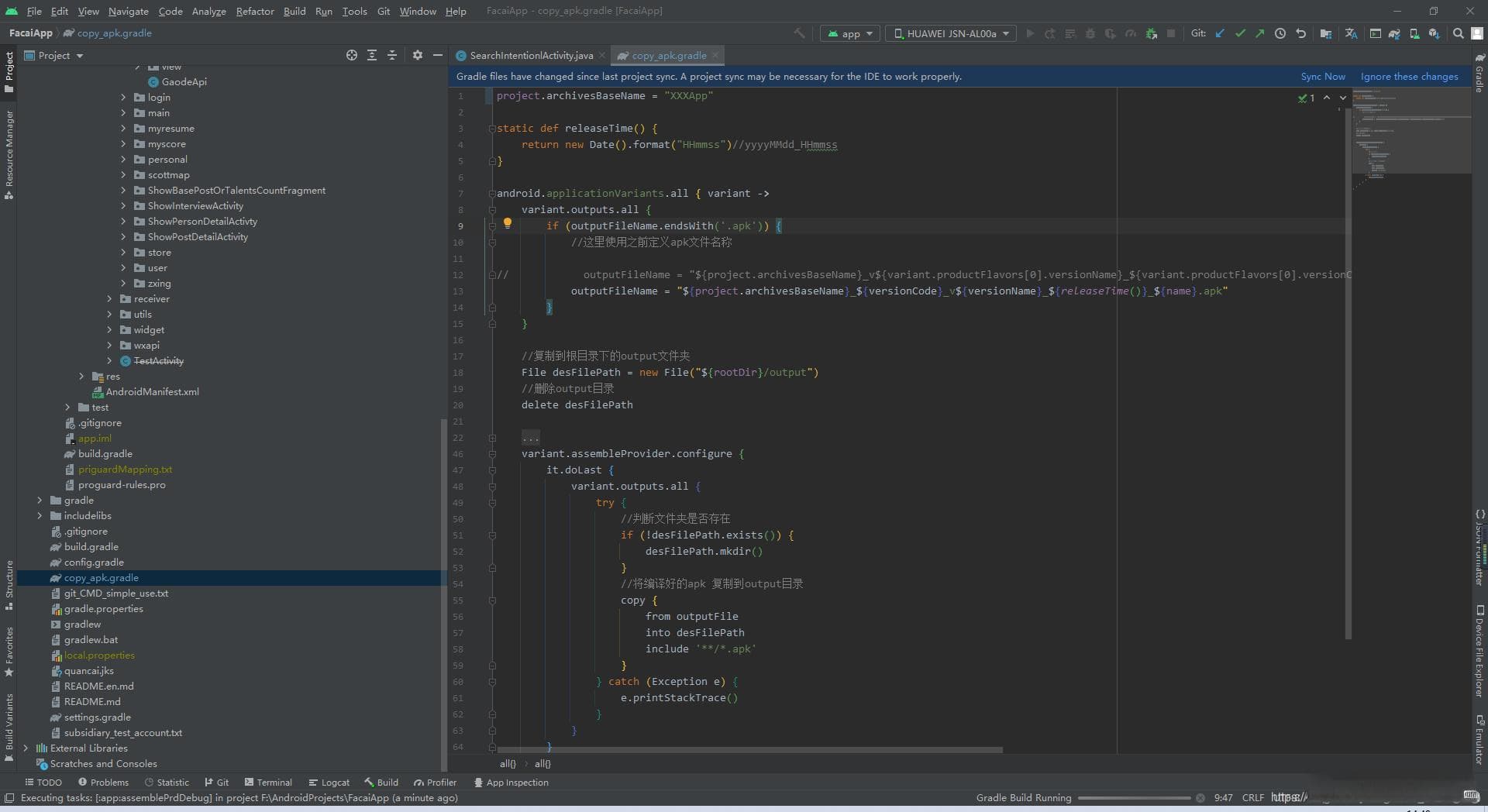Viewport: 1488px width, 812px height.
Task: Click the user avatar icon in toolbar
Action: 1478,33
